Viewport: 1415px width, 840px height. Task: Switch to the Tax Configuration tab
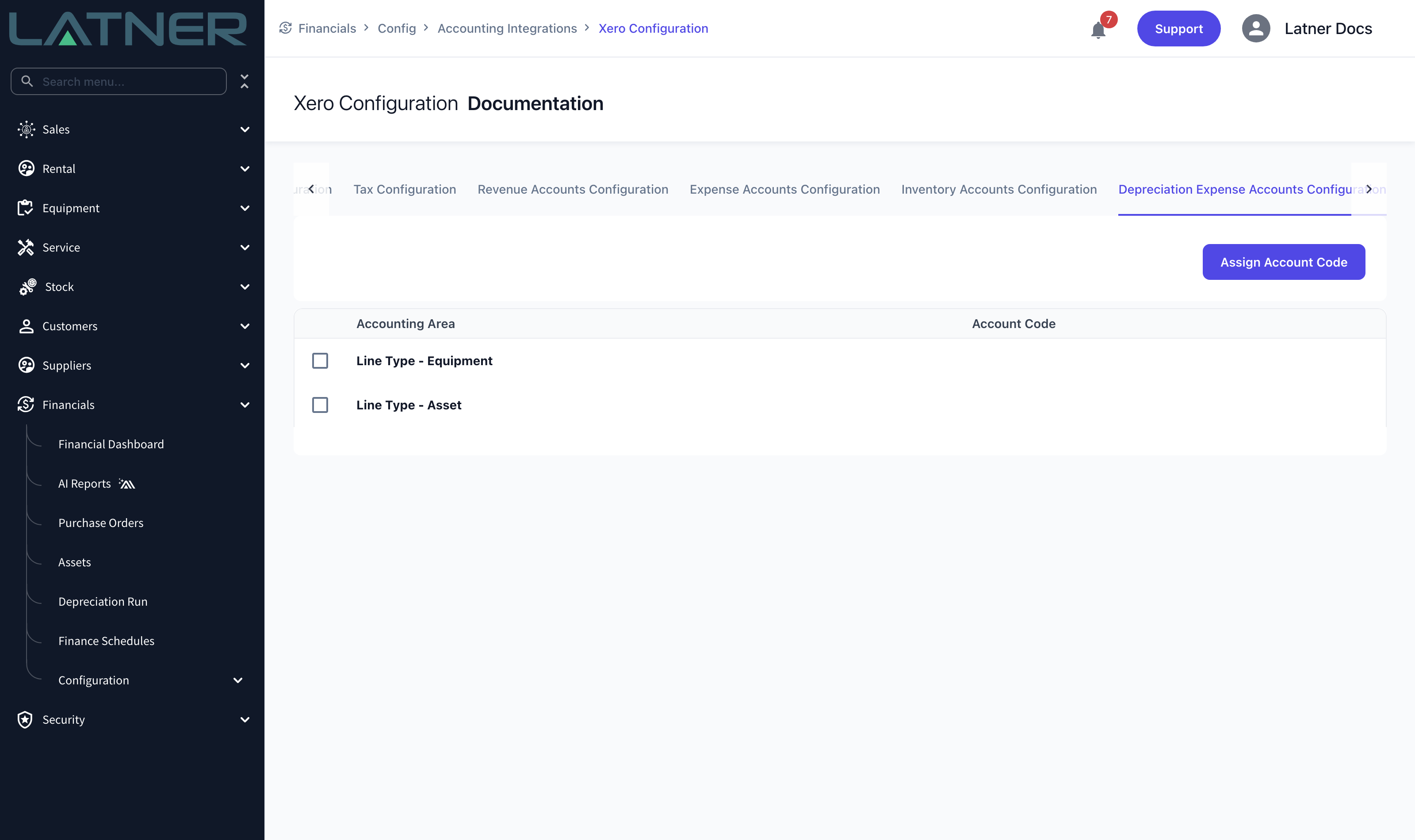[x=405, y=190]
